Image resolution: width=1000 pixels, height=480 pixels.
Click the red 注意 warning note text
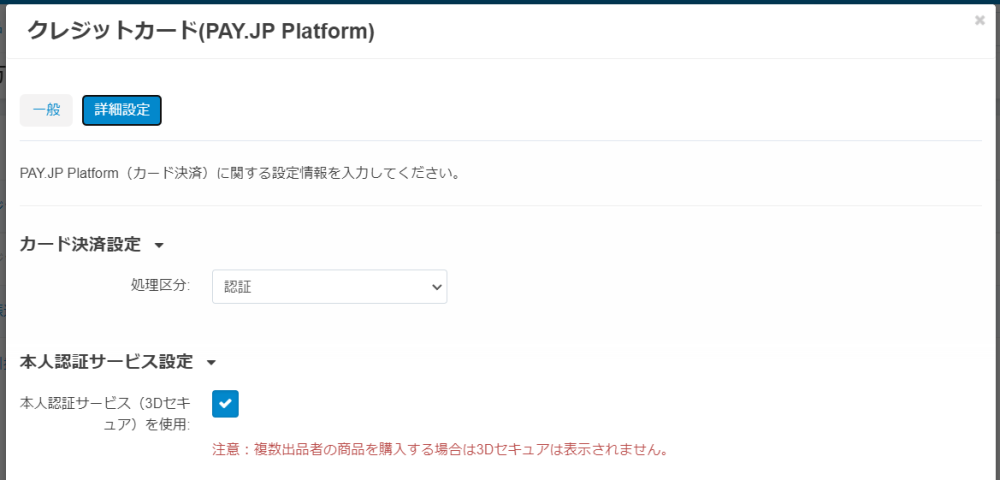[x=440, y=449]
